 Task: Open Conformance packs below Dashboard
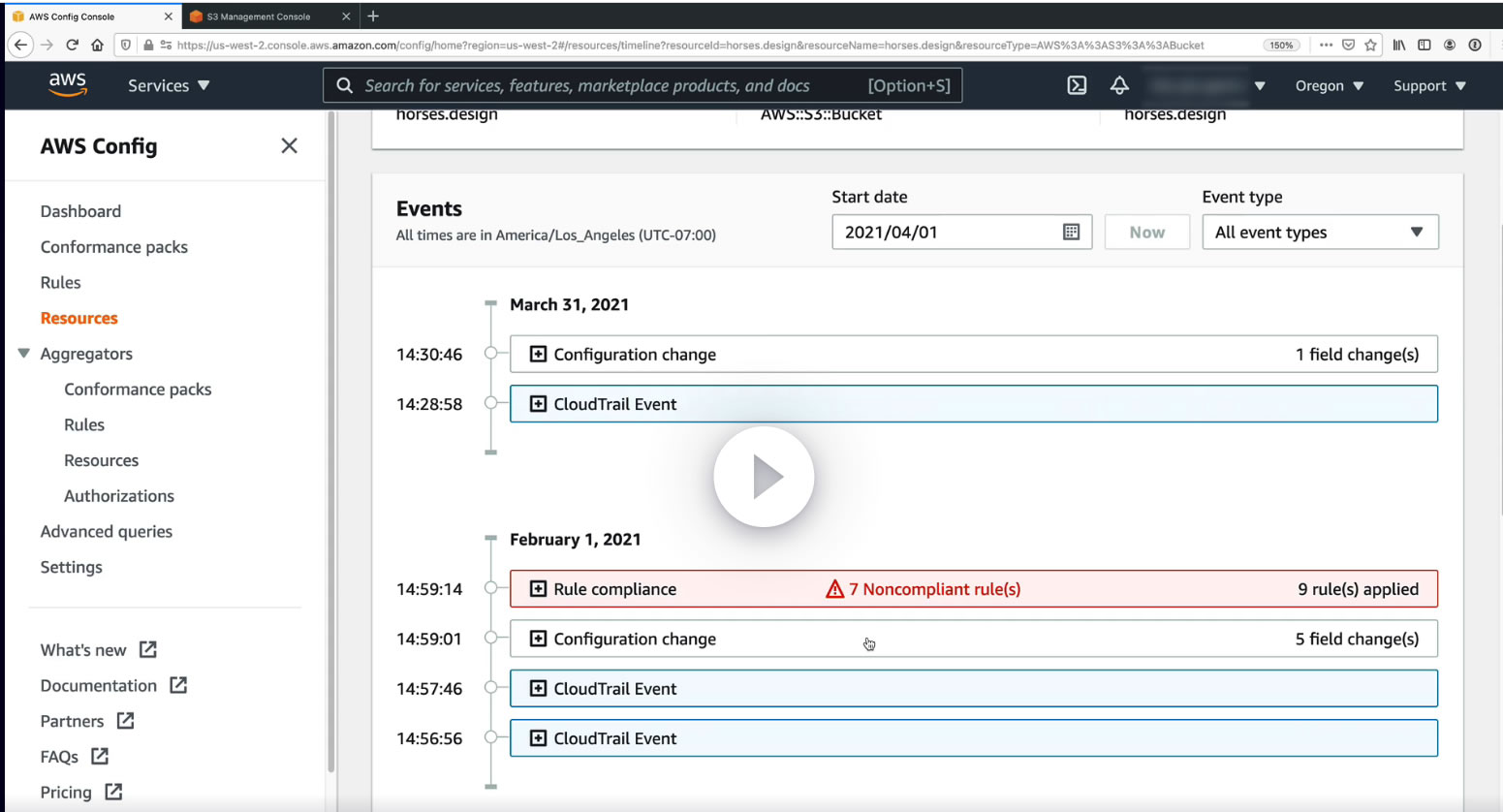(x=114, y=247)
